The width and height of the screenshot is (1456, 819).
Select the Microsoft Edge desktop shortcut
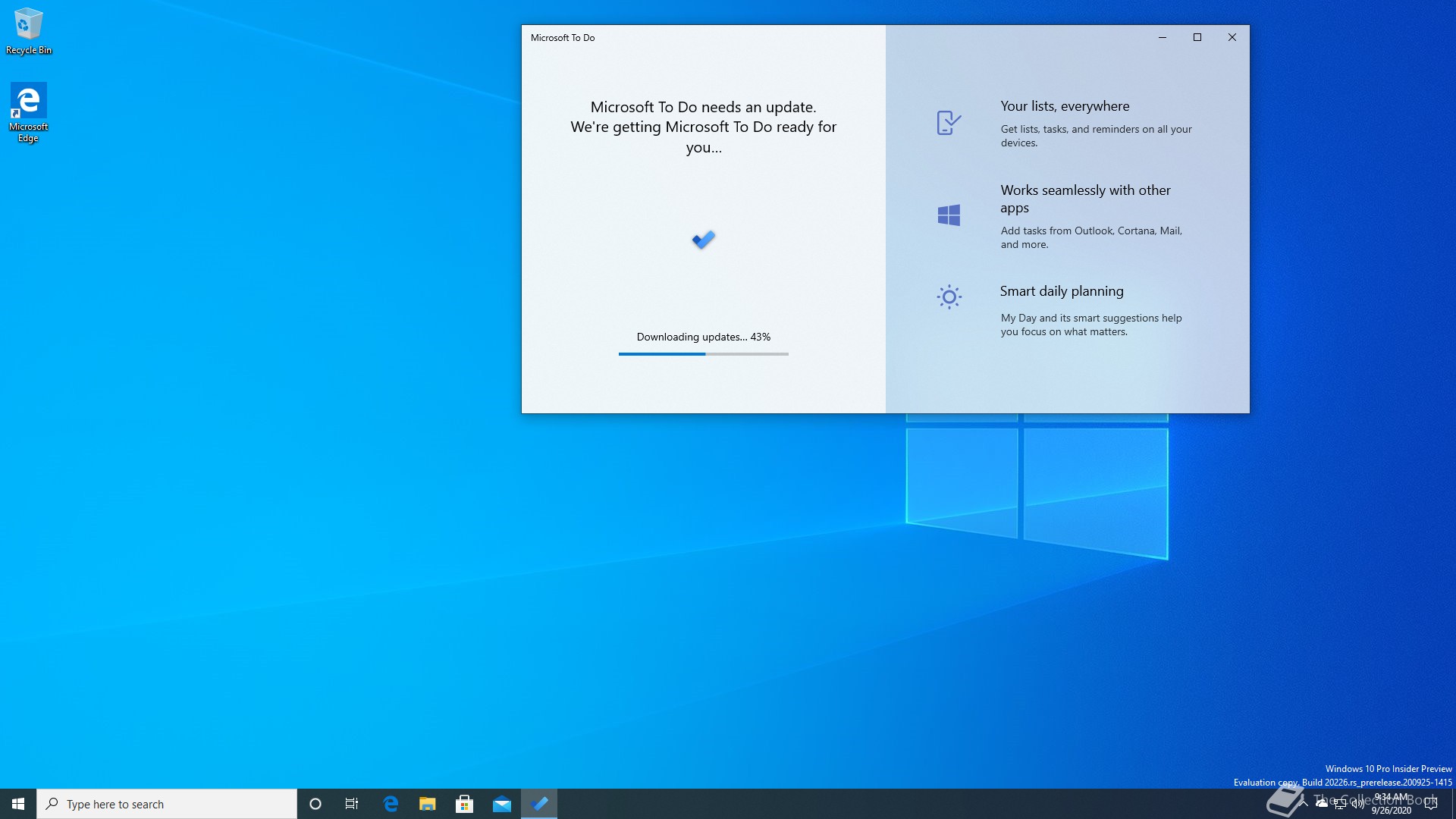(x=28, y=112)
